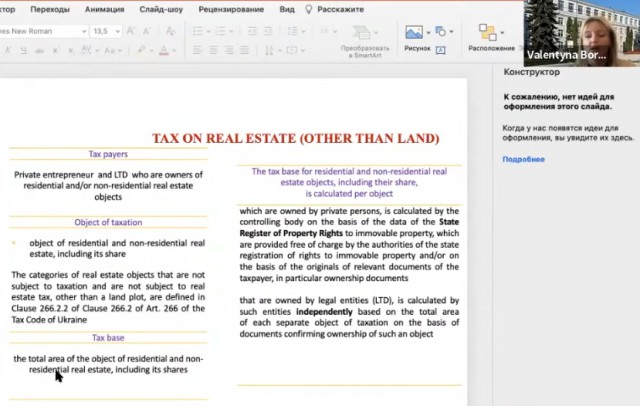Click the Aa change case icon
640x406 pixels.
(109, 51)
